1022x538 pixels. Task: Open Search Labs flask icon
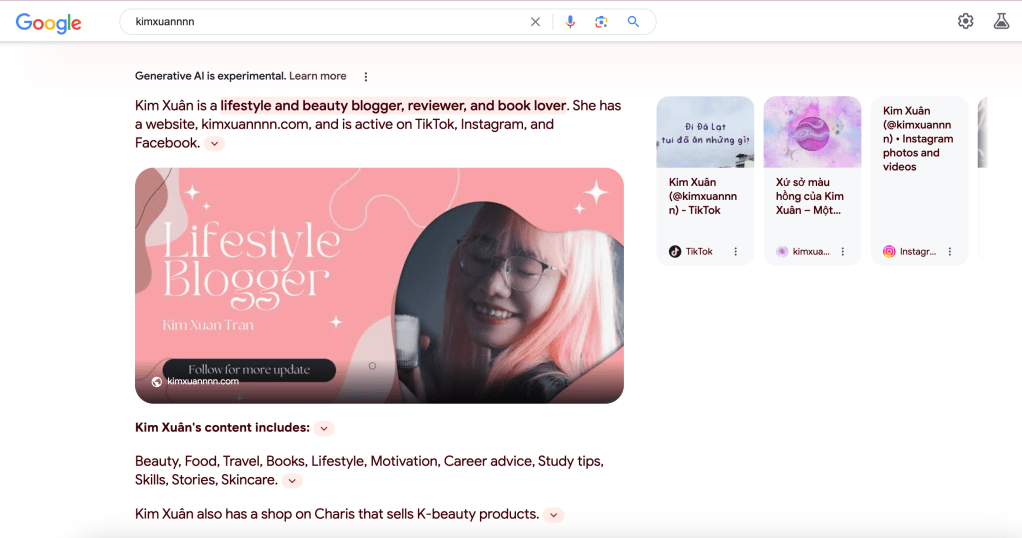coord(1001,21)
